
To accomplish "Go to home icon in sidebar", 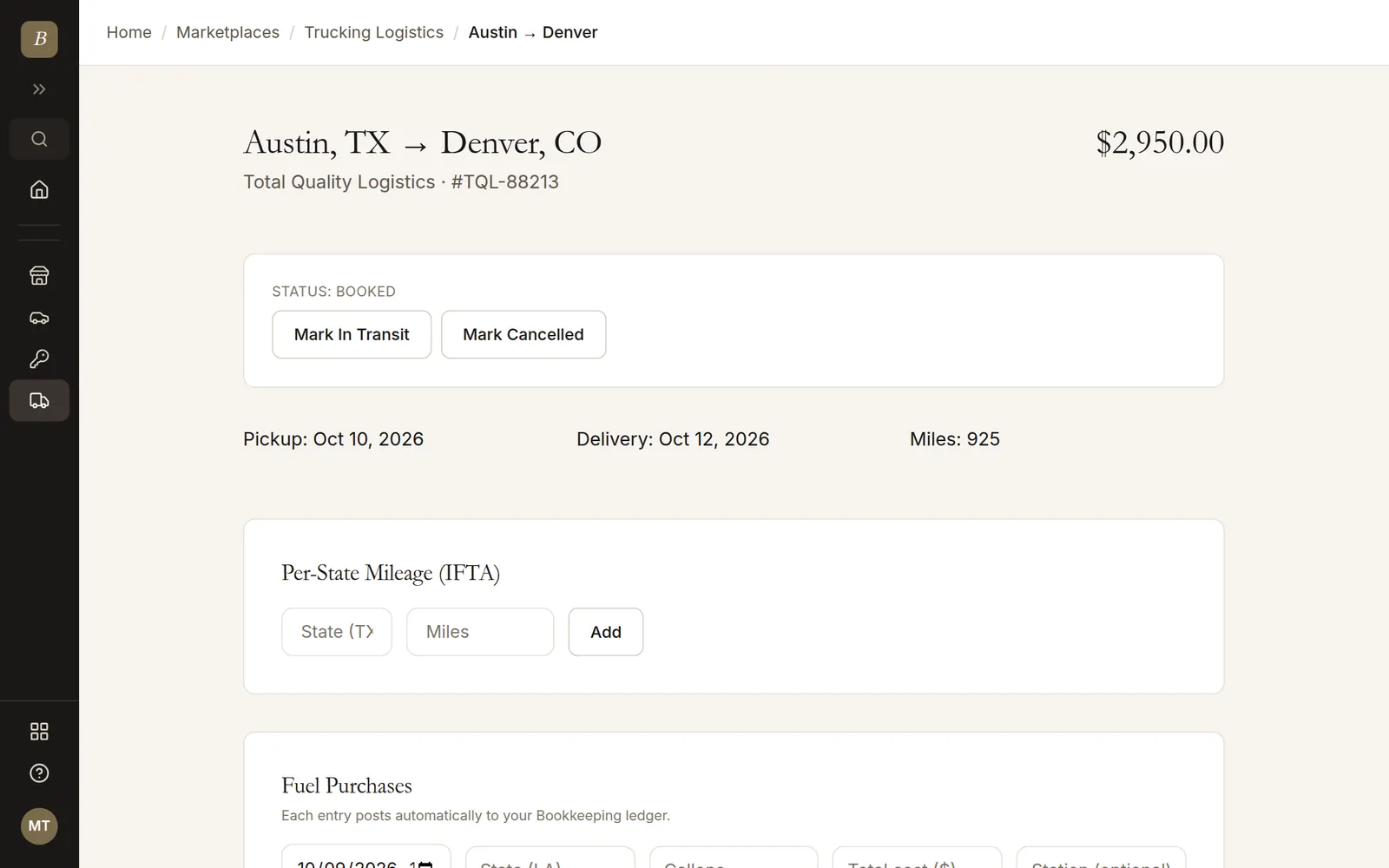I will (x=39, y=189).
